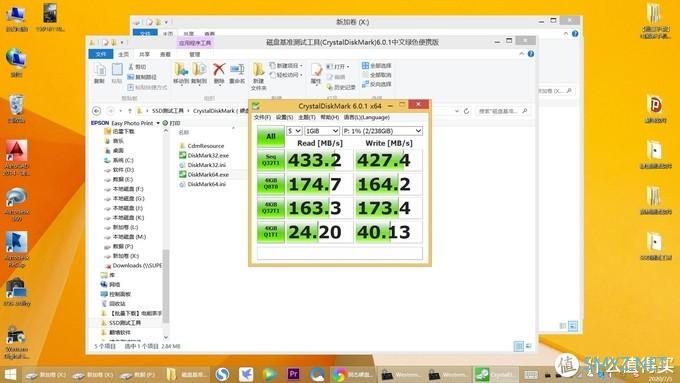Open the P: drive selection dropdown
Screen dimensions: 680x383
[382, 131]
